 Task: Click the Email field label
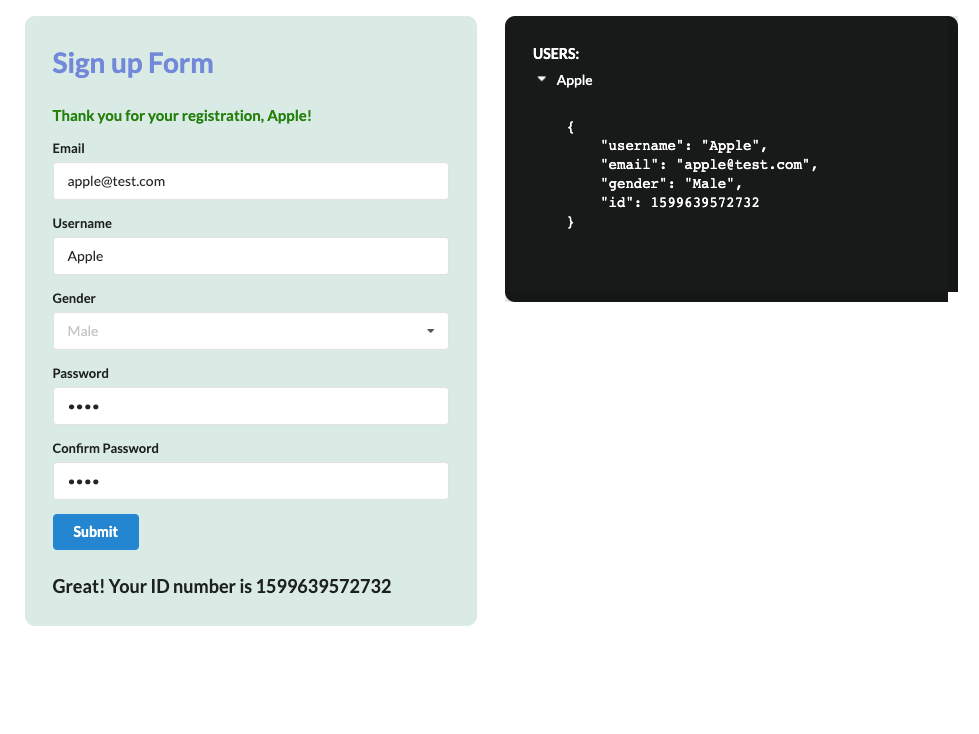[69, 148]
